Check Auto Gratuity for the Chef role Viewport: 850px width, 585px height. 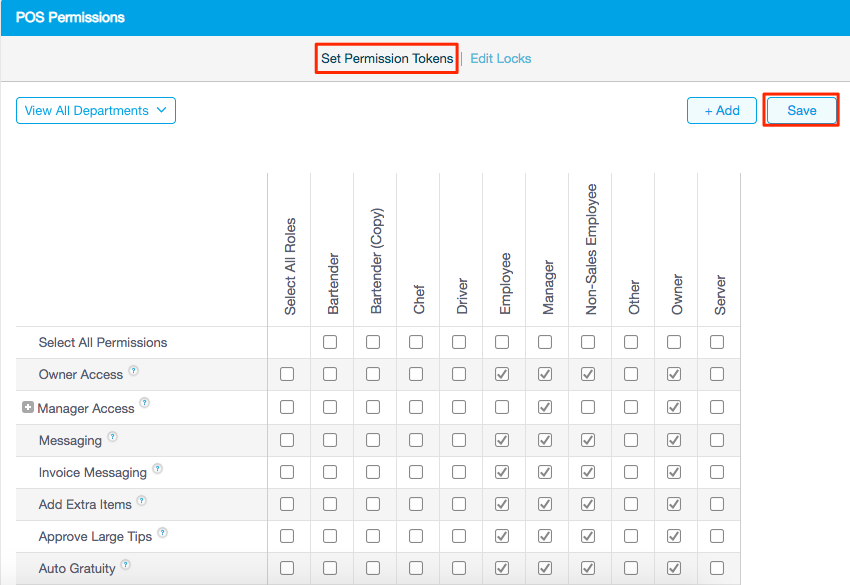[x=416, y=567]
